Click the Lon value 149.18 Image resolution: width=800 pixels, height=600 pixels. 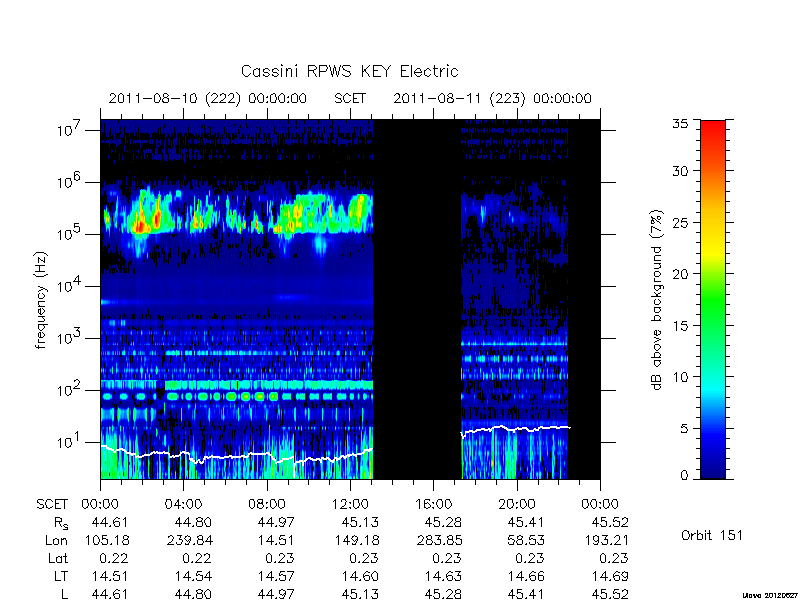click(357, 540)
